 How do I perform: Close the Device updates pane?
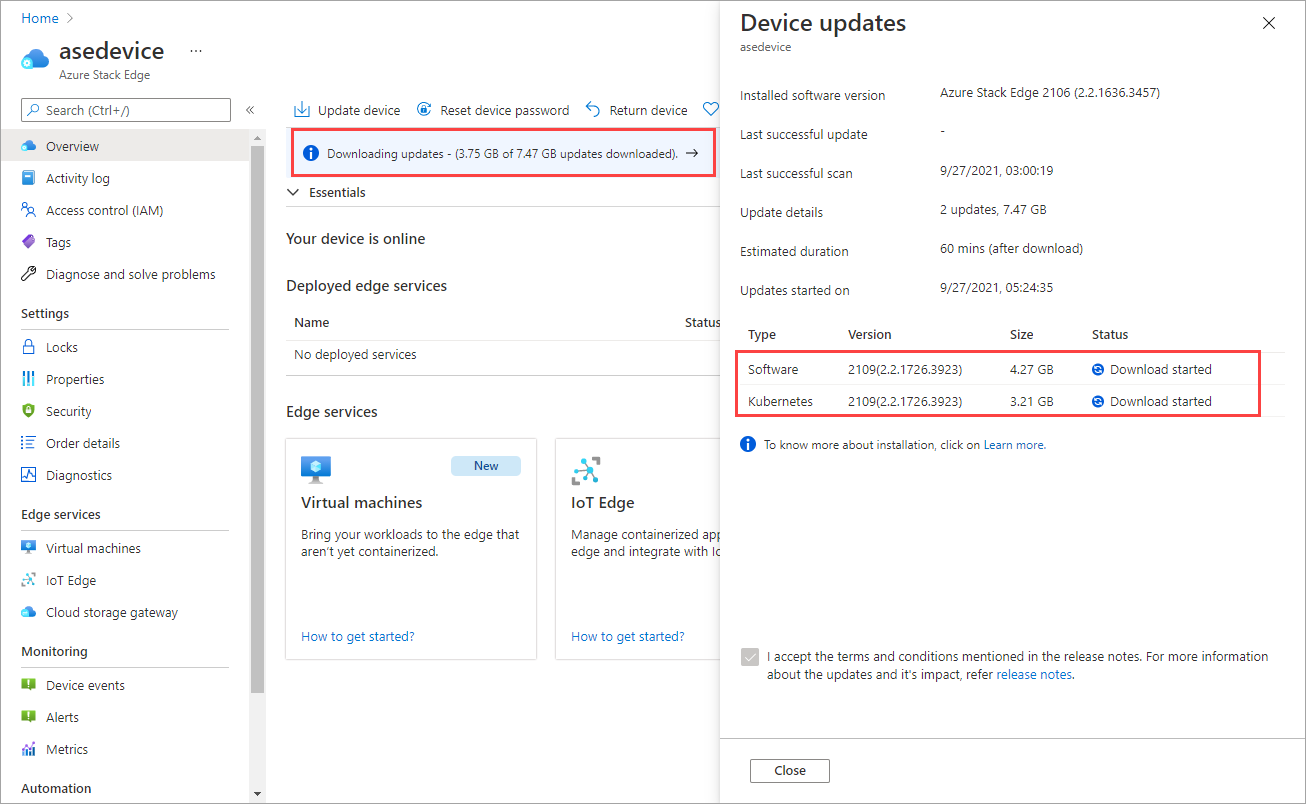click(x=1268, y=22)
